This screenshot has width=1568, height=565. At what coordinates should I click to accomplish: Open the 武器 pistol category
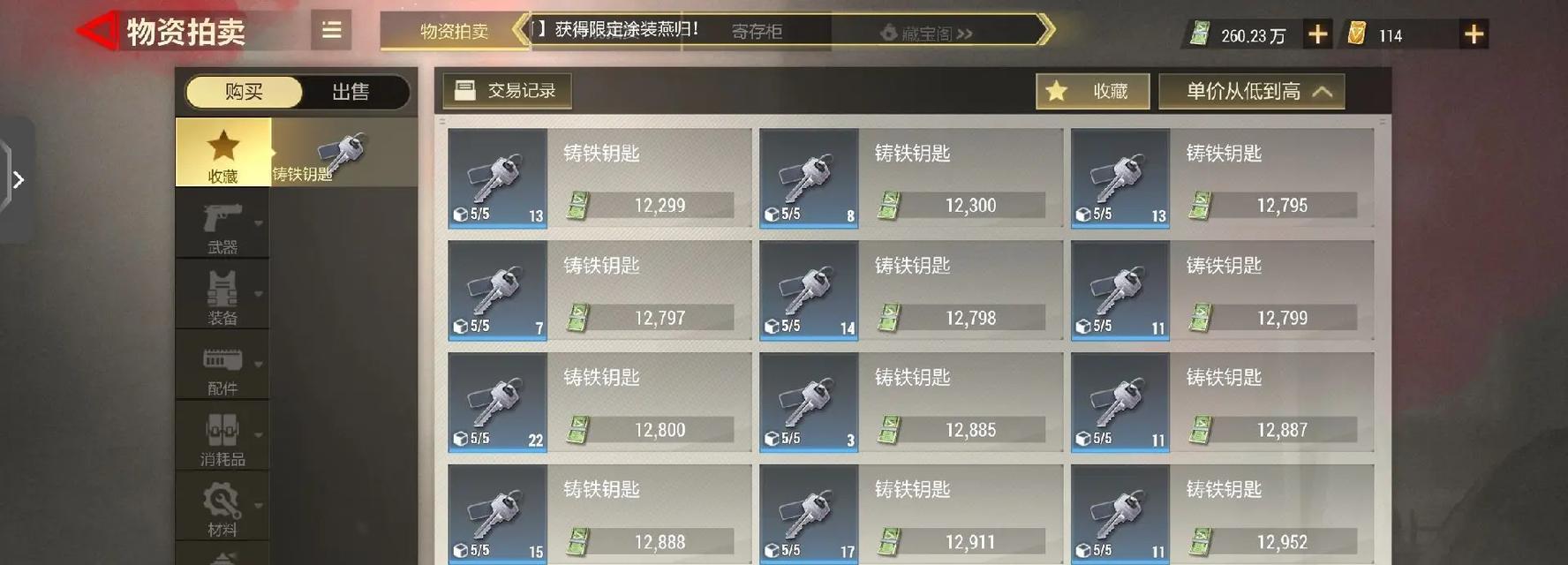click(222, 225)
